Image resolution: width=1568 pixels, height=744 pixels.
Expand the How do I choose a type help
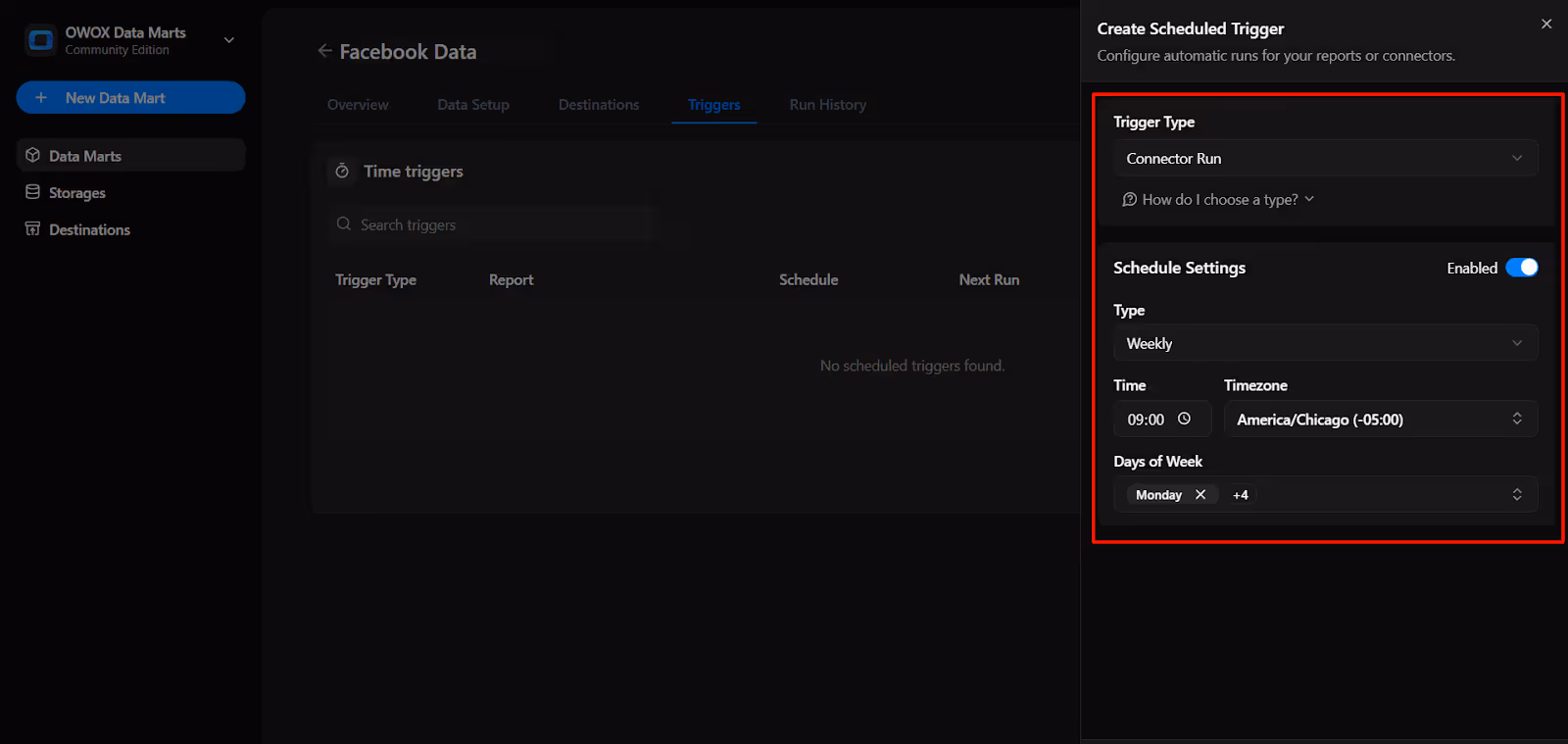[x=1218, y=199]
